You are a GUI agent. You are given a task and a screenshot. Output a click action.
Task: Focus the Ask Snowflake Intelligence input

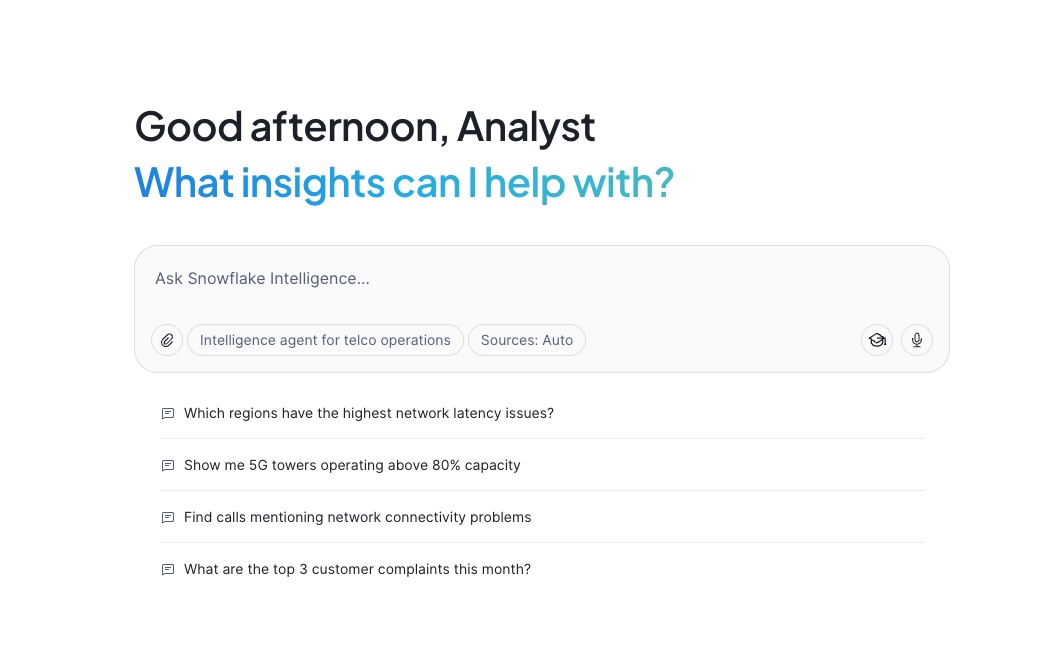coord(540,279)
